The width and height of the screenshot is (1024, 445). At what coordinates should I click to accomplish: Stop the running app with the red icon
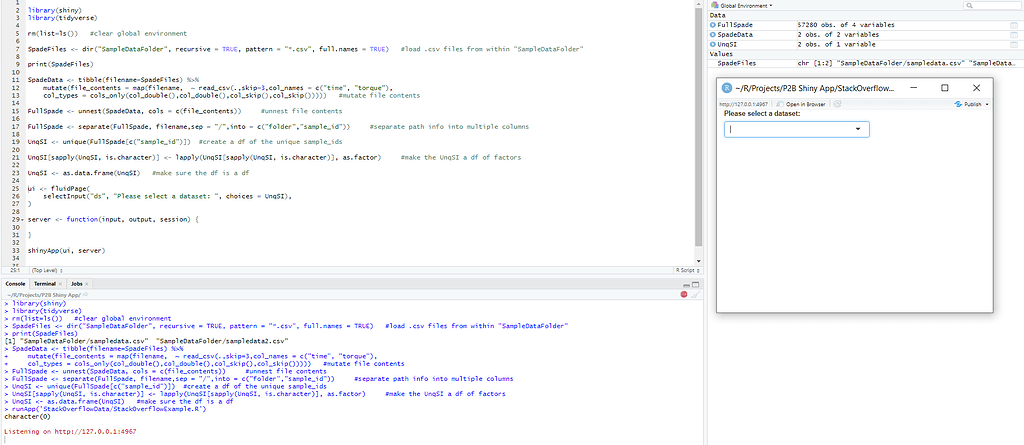click(x=685, y=294)
